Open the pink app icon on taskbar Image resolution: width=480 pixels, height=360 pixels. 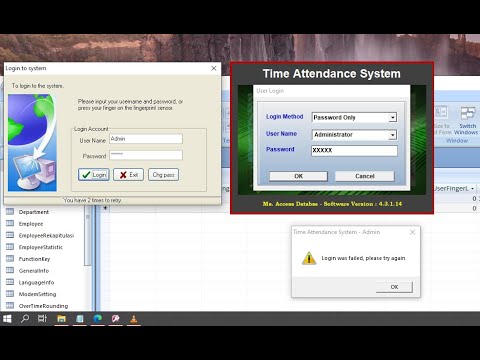[116, 319]
